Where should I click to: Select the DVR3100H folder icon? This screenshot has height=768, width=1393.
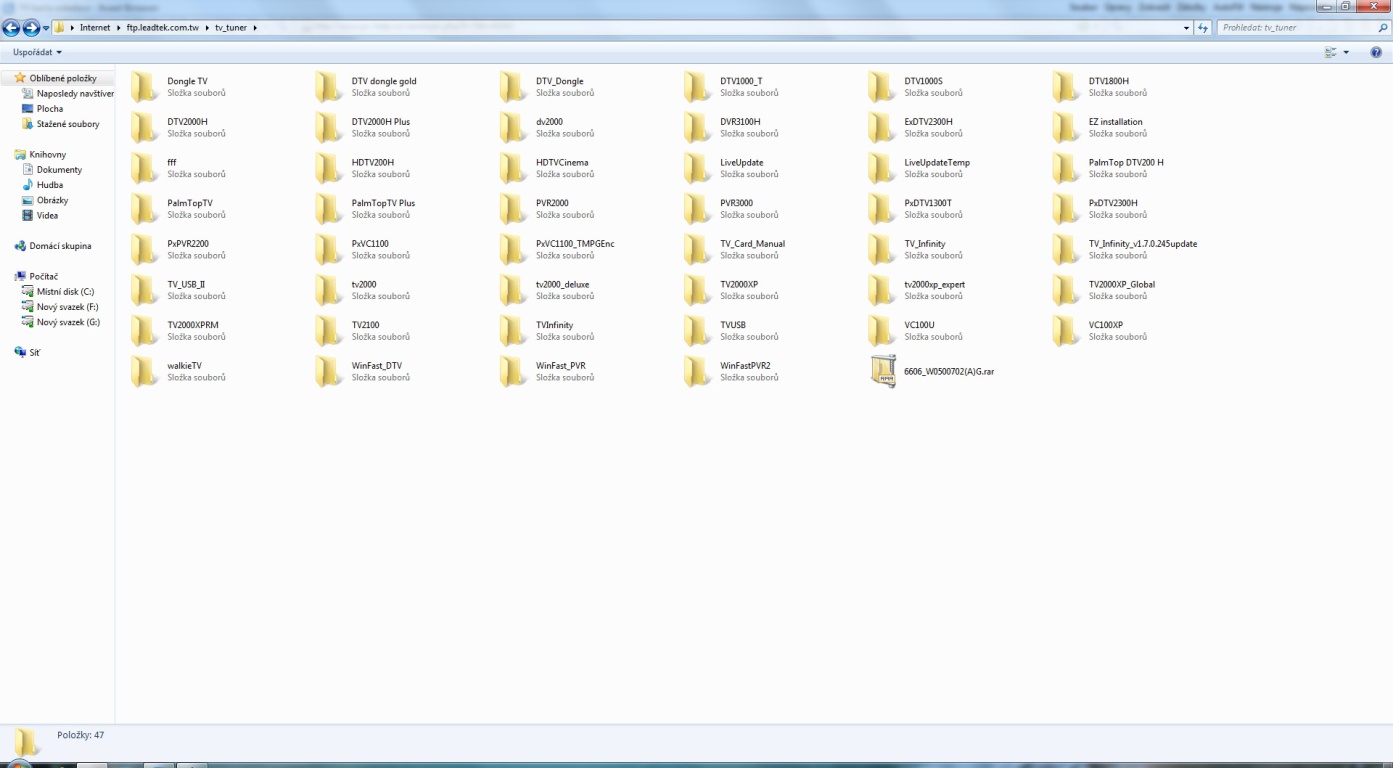[698, 128]
